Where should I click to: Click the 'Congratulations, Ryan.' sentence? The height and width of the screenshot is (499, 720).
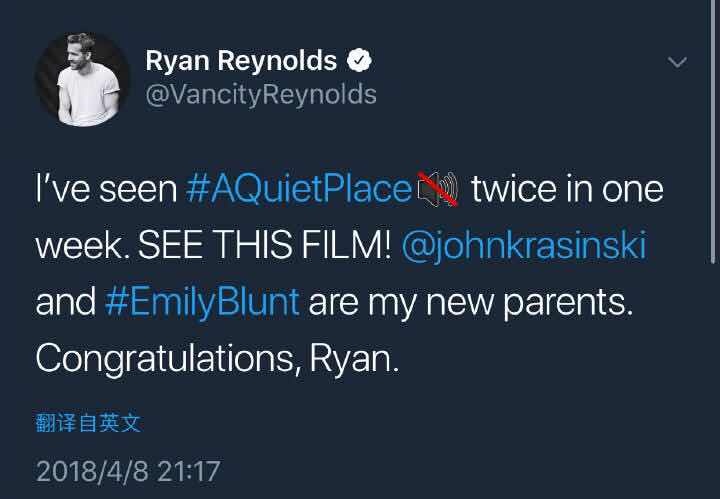[x=217, y=359]
